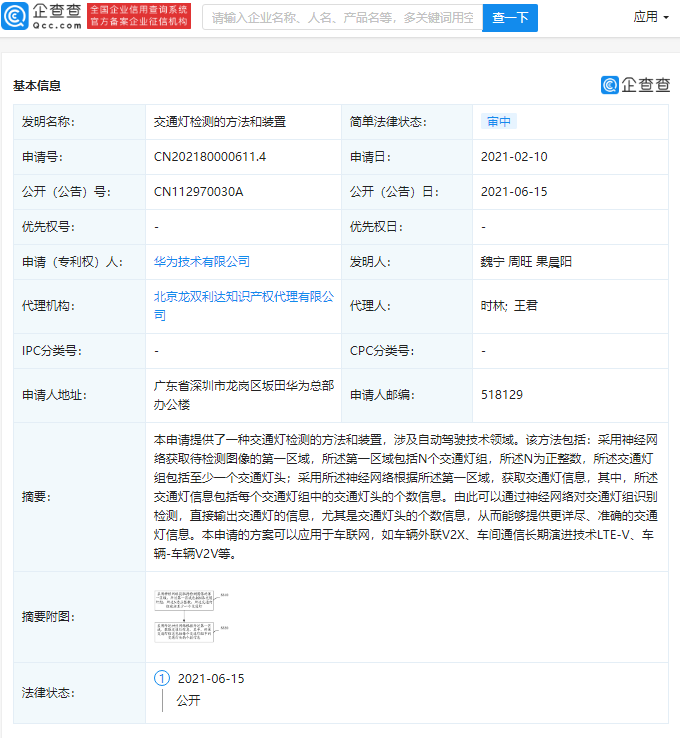Click the 公开 entry under 法律状态
This screenshot has height=738, width=680.
pos(188,701)
